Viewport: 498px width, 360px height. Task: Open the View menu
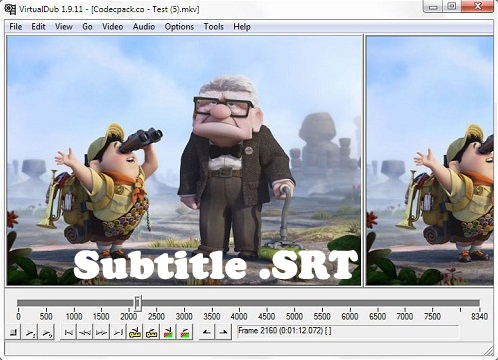click(x=64, y=27)
